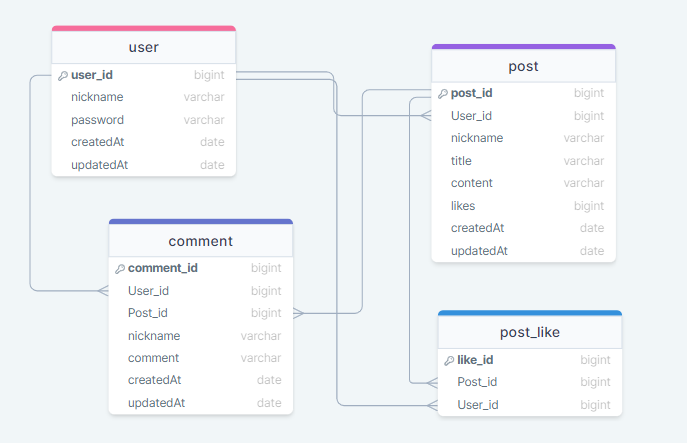Select createdAt field in user table

pos(144,142)
